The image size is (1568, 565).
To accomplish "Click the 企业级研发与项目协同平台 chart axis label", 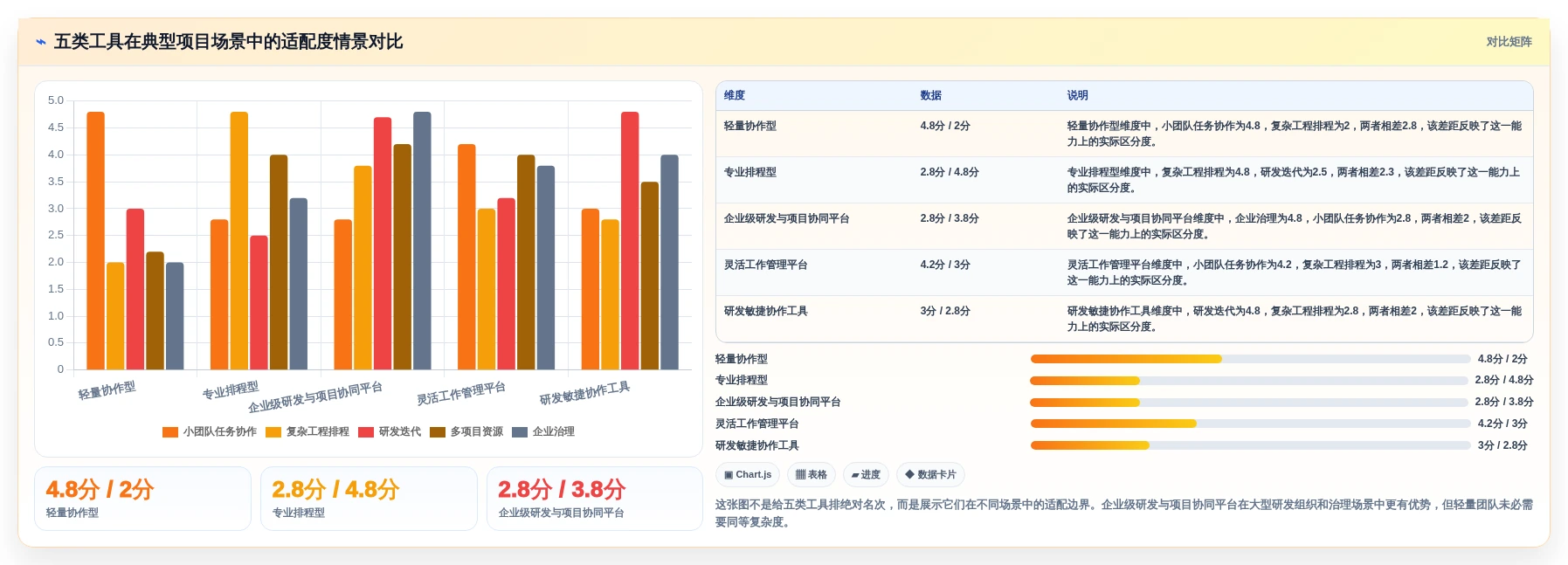I will point(315,397).
